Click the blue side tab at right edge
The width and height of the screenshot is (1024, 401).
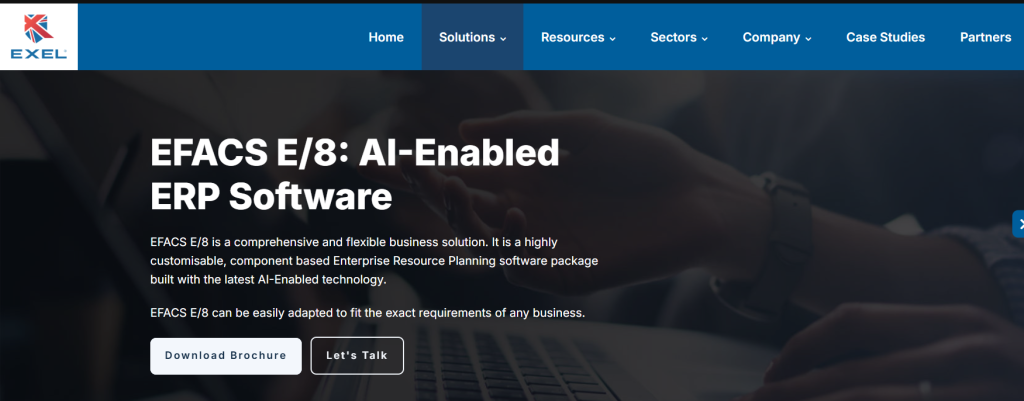pos(1018,224)
